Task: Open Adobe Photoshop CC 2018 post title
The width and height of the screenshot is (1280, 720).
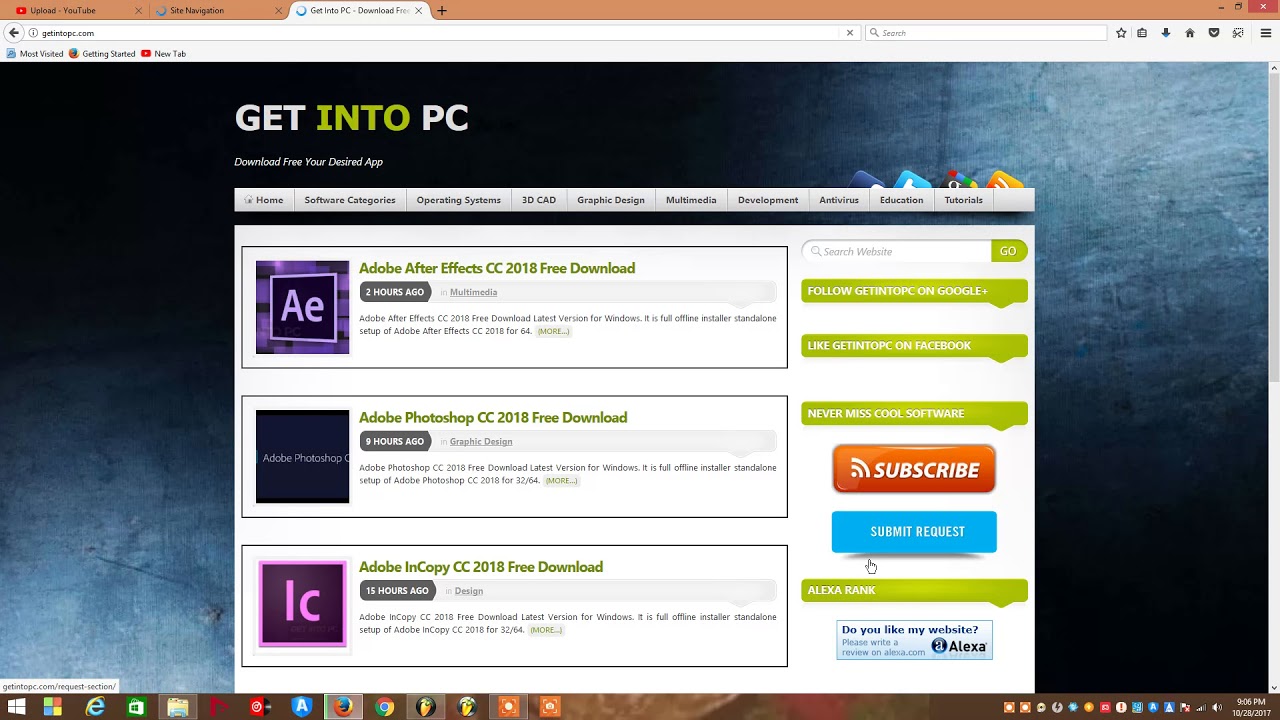Action: coord(493,417)
